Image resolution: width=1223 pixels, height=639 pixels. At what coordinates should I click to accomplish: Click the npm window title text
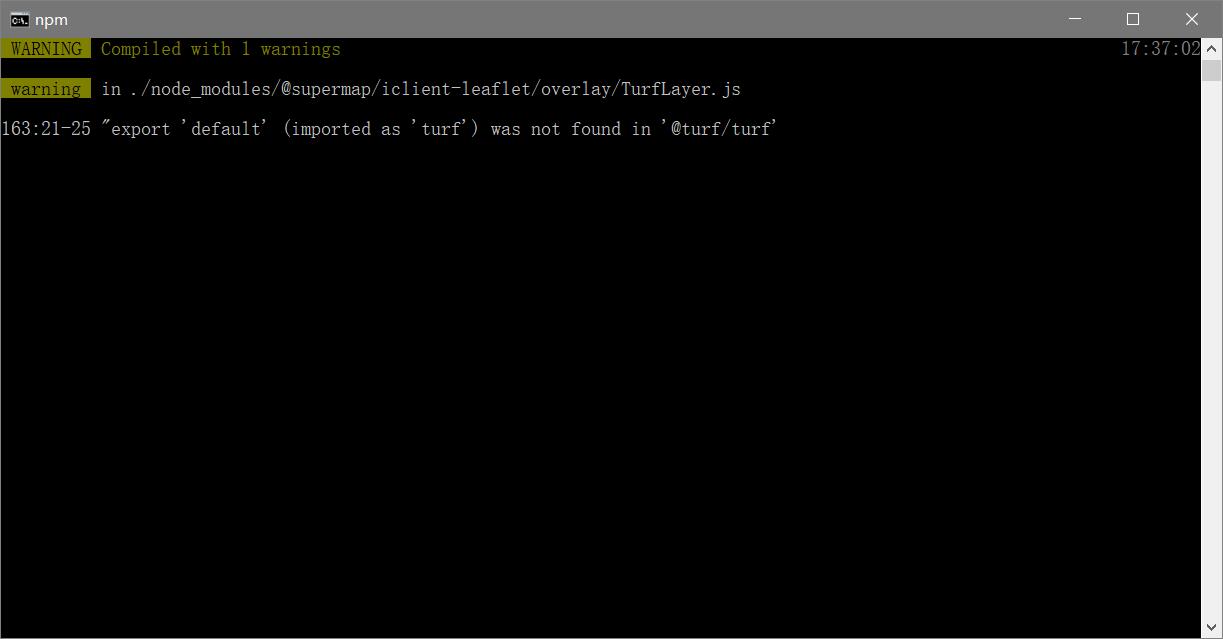pos(51,20)
